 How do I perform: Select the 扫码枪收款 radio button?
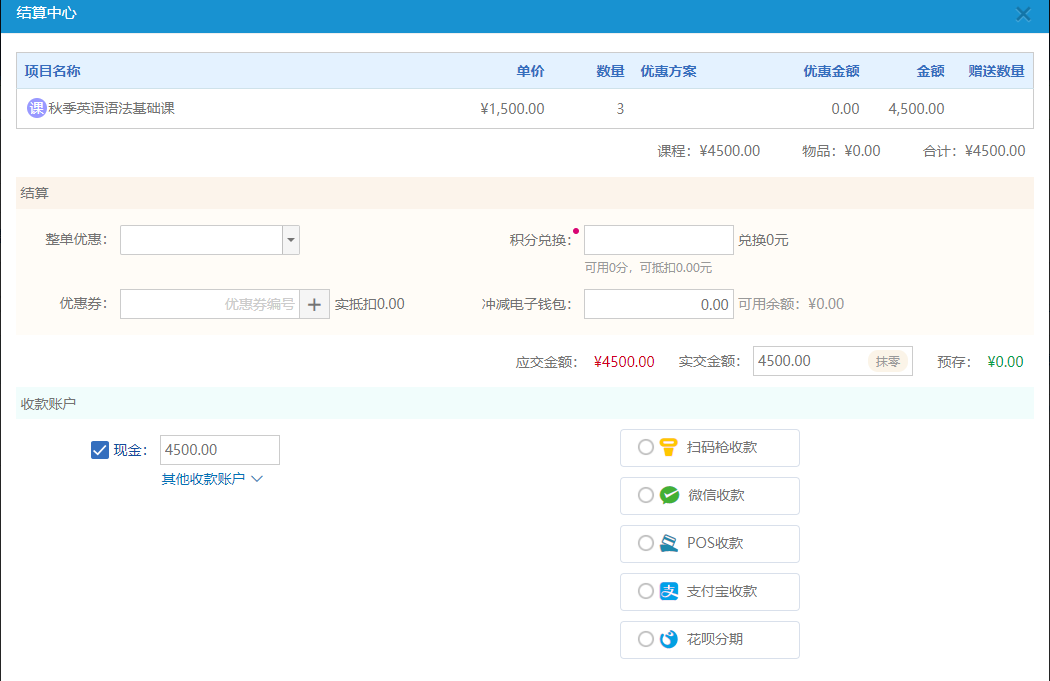point(645,448)
